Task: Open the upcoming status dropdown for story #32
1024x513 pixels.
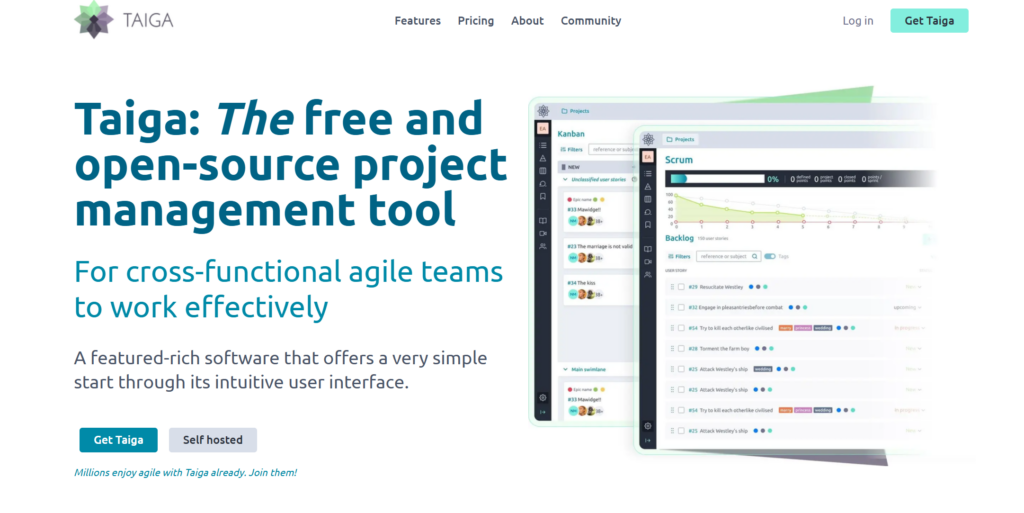Action: coord(907,307)
